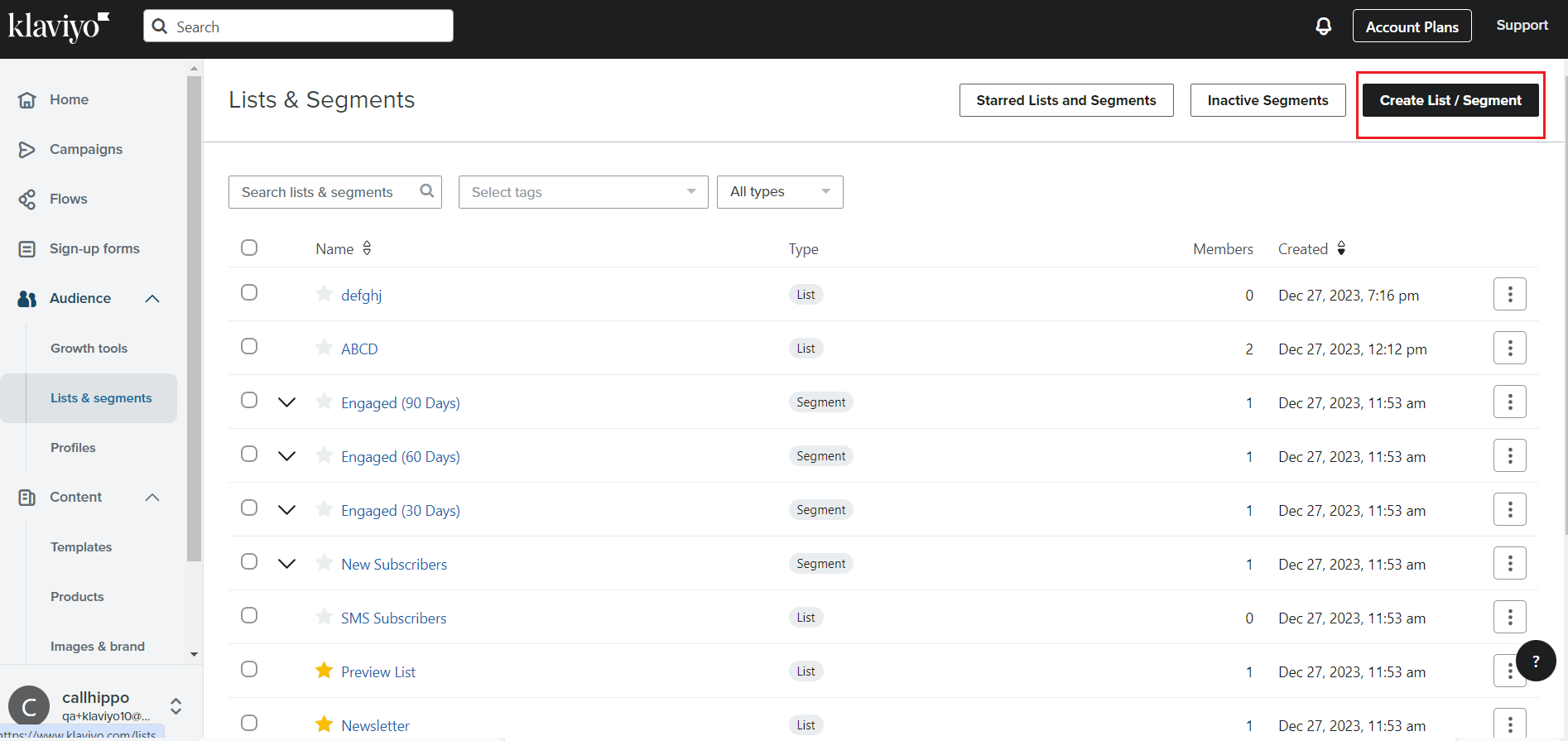Click the top Search field

point(298,26)
